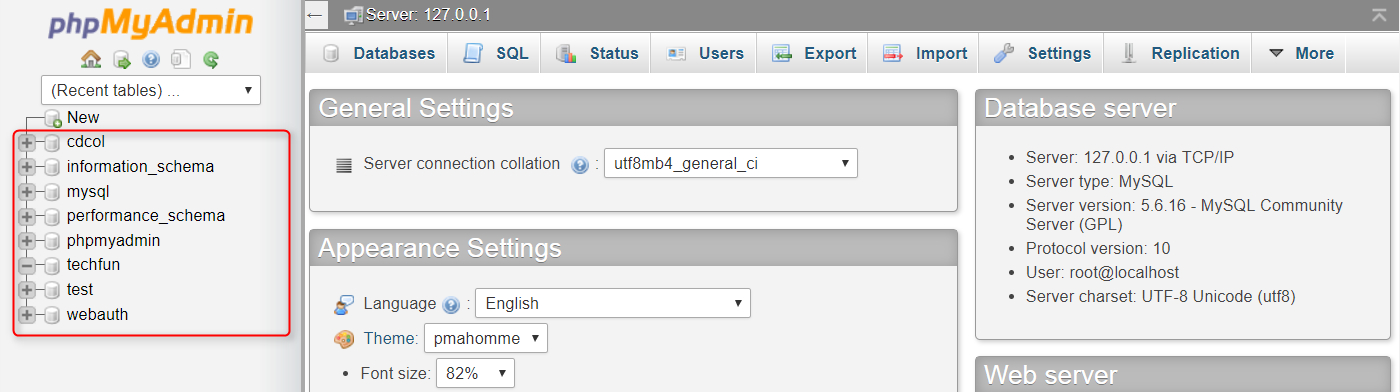
Task: Click New to create a database
Action: click(83, 118)
